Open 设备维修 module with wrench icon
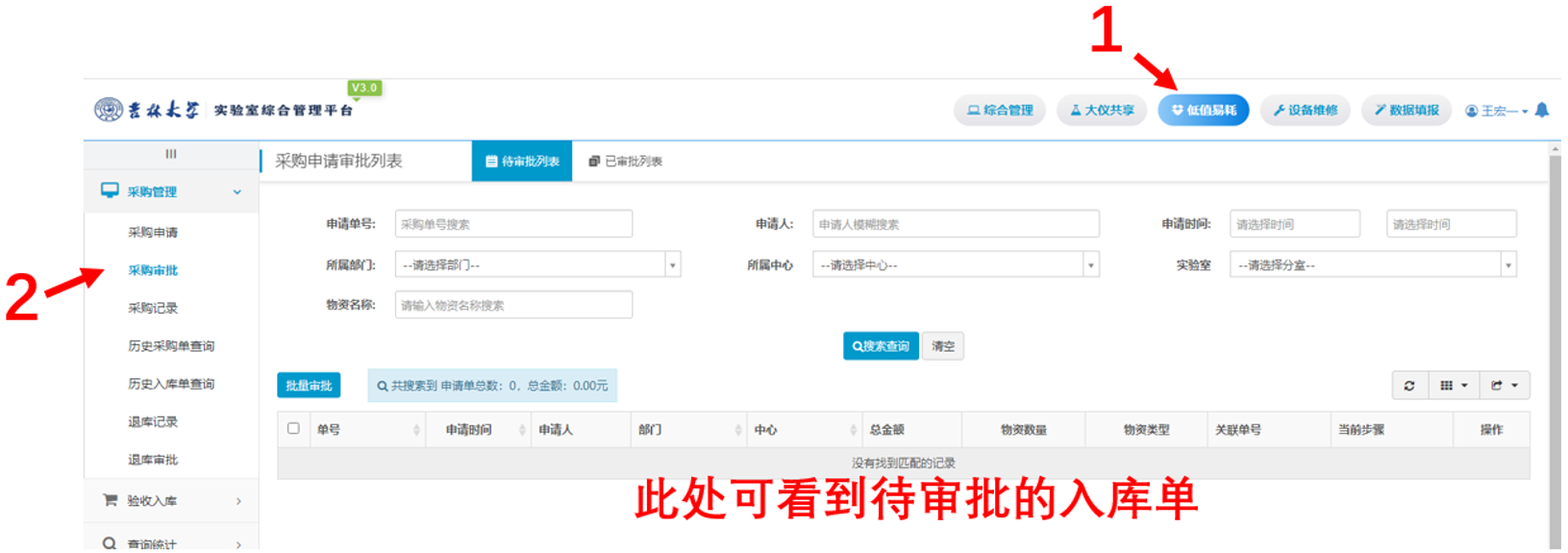Image resolution: width=1568 pixels, height=553 pixels. coord(1305,111)
